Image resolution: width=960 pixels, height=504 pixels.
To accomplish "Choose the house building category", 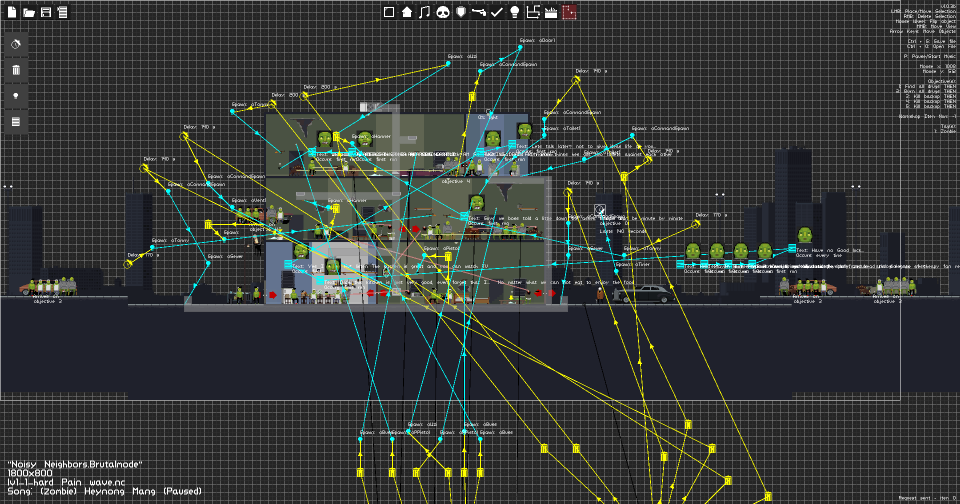I will click(407, 12).
